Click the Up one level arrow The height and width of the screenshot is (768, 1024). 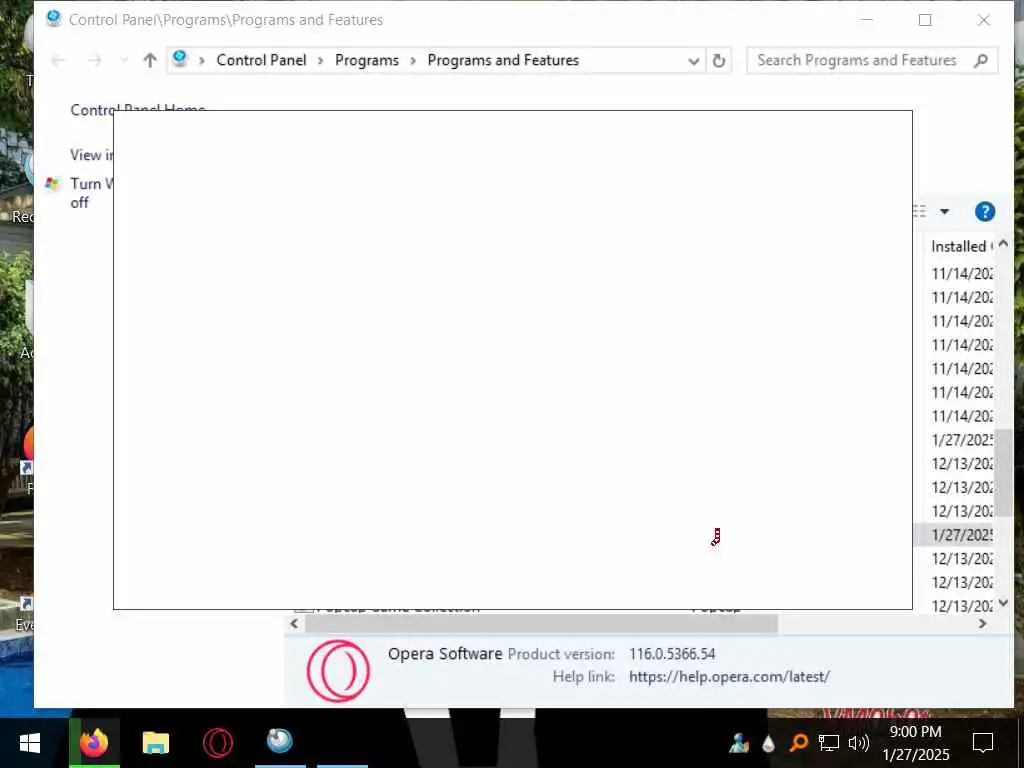[150, 60]
